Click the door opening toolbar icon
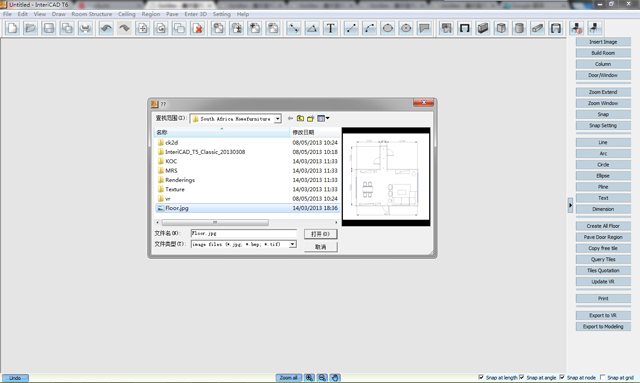640x383 pixels. pos(464,28)
